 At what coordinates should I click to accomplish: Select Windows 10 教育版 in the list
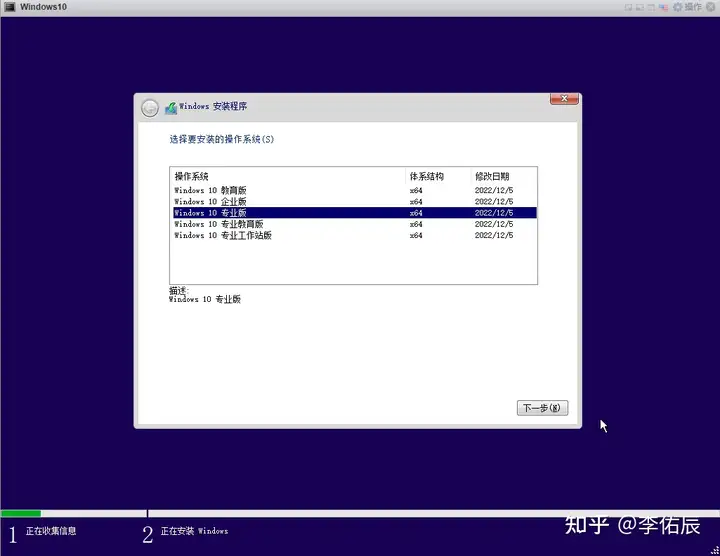(x=354, y=190)
